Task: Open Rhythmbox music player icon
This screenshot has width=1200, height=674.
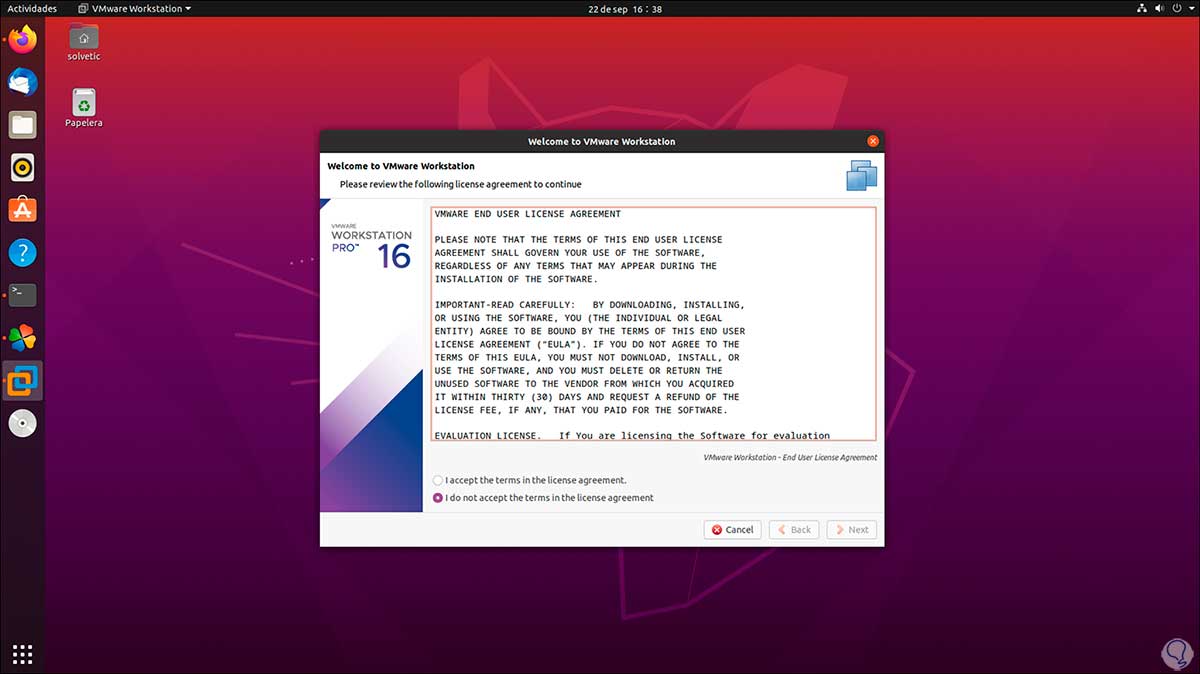Action: [x=22, y=167]
